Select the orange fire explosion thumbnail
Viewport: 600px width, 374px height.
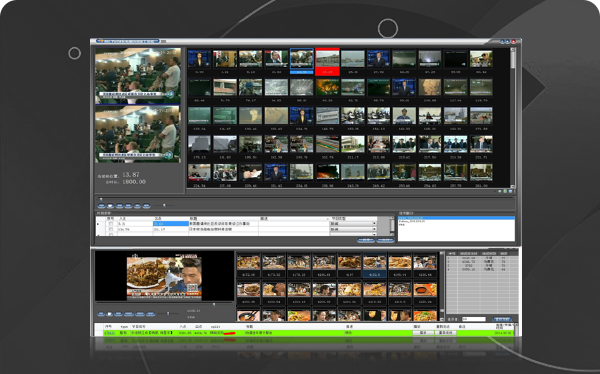(x=328, y=88)
